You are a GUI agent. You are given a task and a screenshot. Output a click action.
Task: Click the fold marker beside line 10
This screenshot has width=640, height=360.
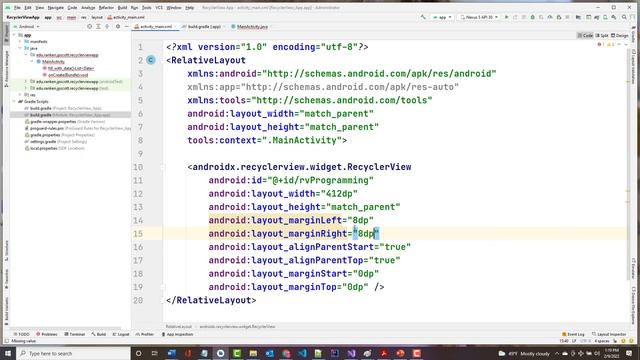162,167
